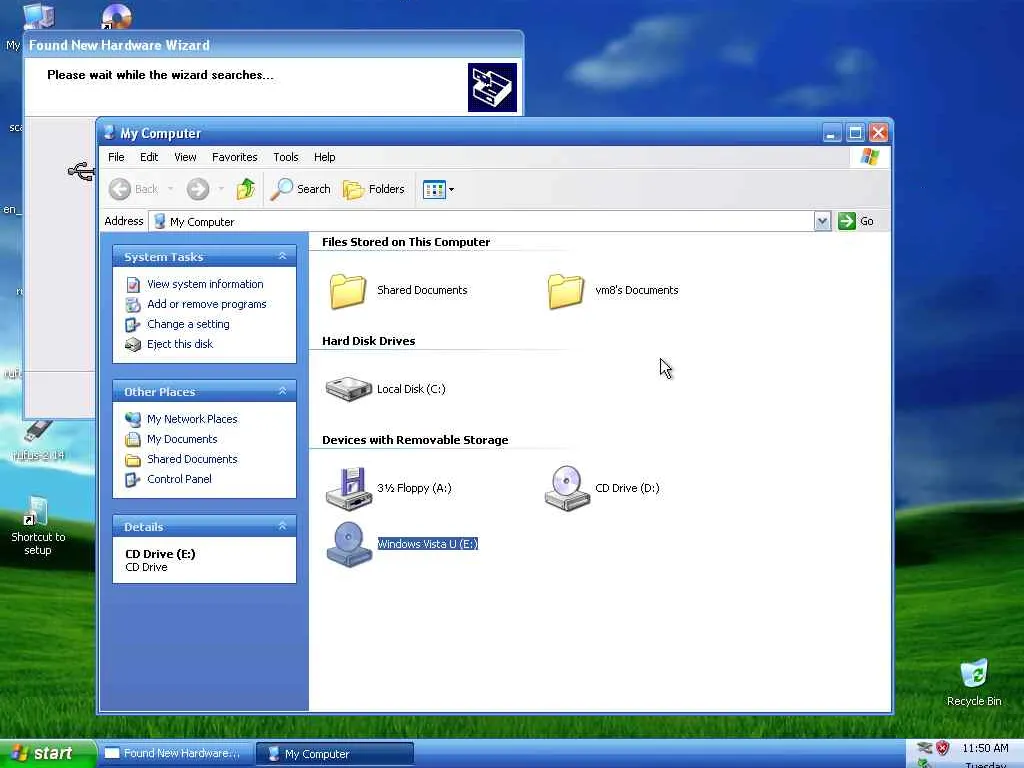Open the Edit menu
The image size is (1024, 768).
(149, 157)
